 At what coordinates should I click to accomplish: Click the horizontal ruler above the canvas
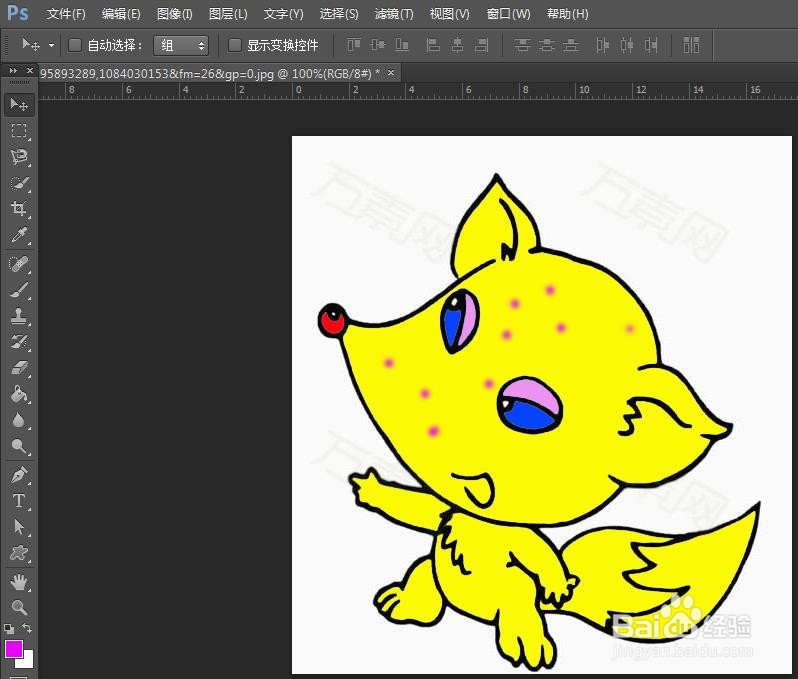[x=418, y=91]
